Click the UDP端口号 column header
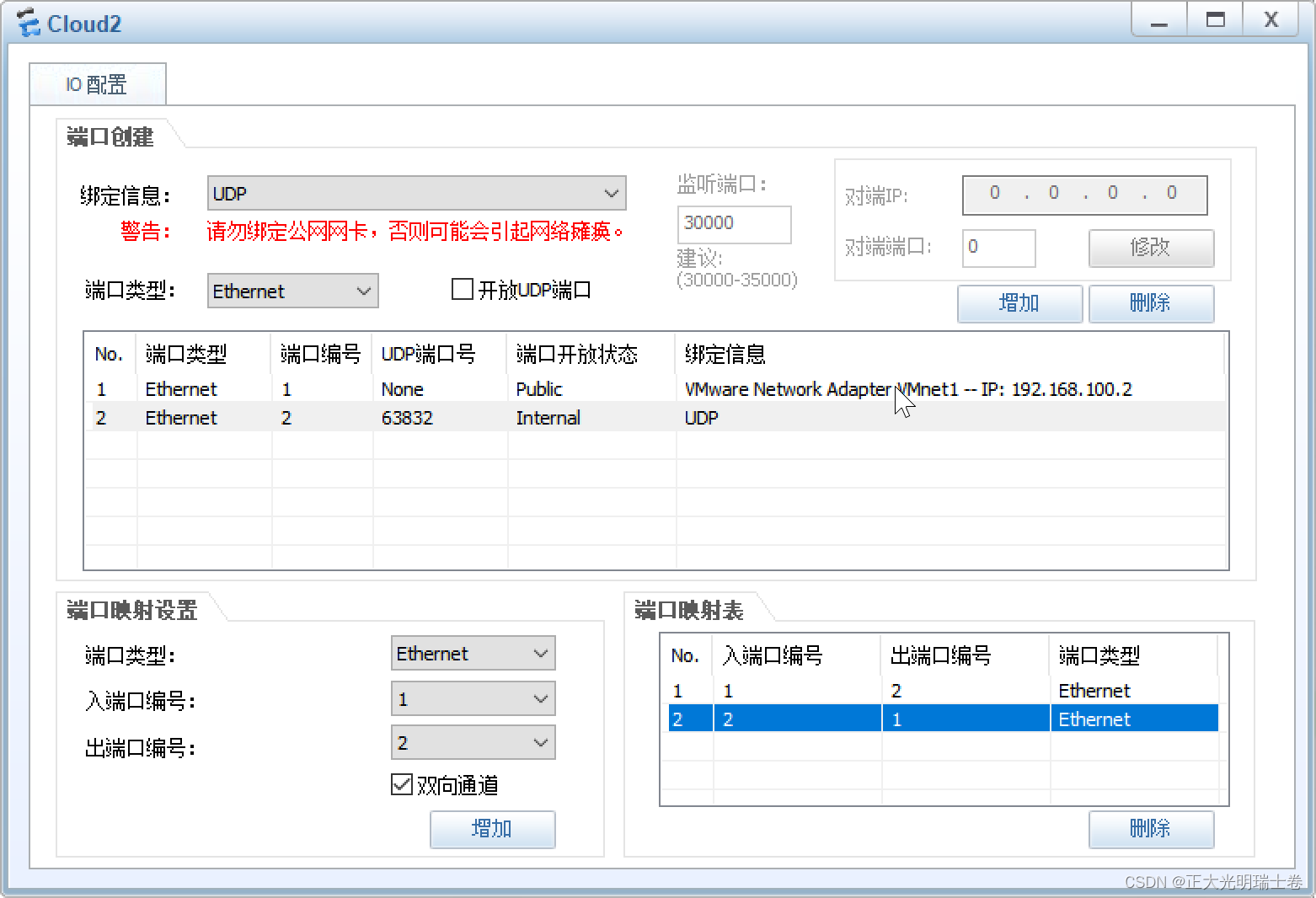The width and height of the screenshot is (1316, 898). tap(440, 354)
